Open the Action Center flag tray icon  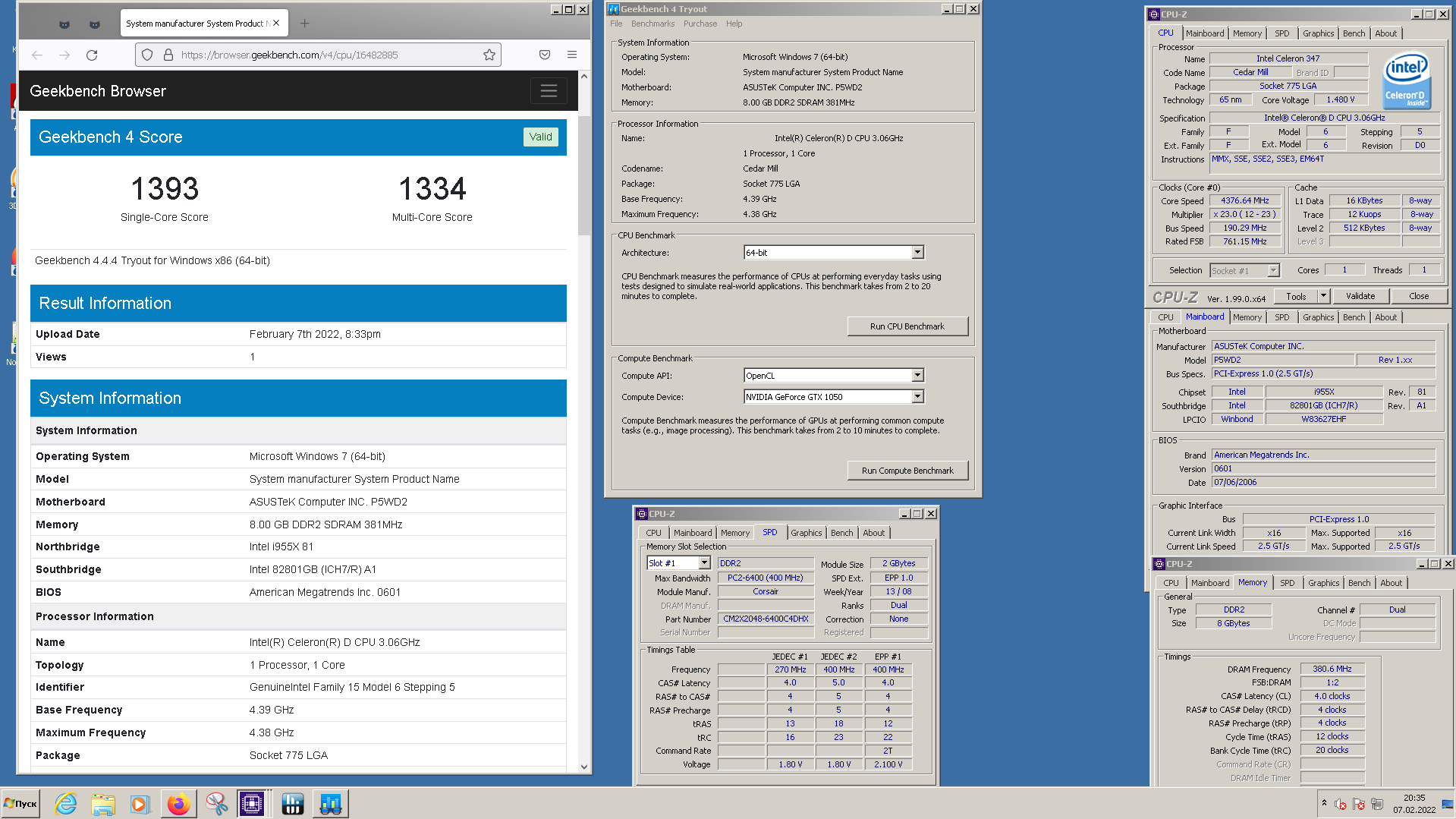[1359, 804]
